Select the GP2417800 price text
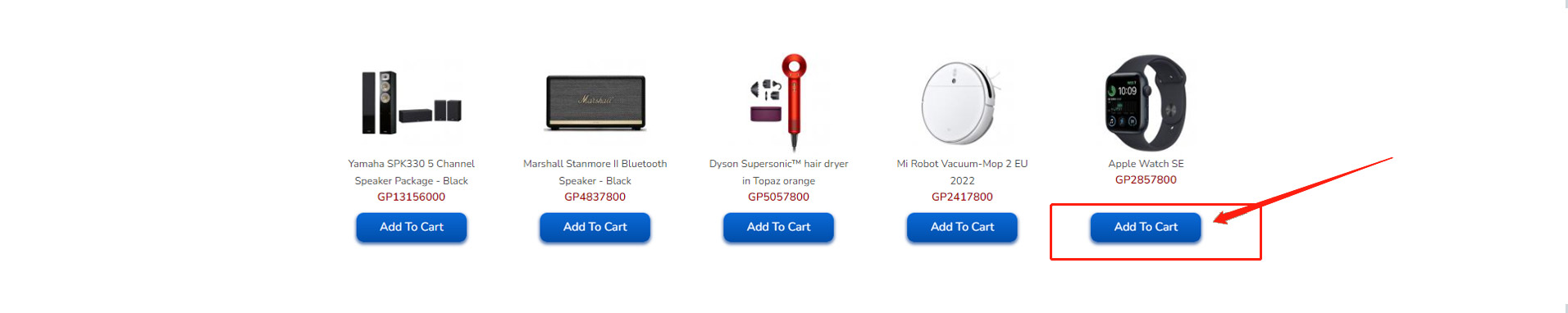The width and height of the screenshot is (1568, 313). [962, 197]
